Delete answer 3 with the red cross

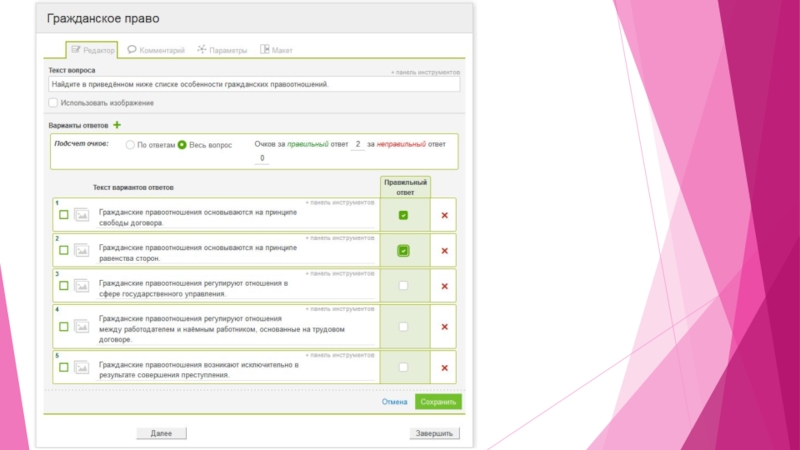pos(444,286)
